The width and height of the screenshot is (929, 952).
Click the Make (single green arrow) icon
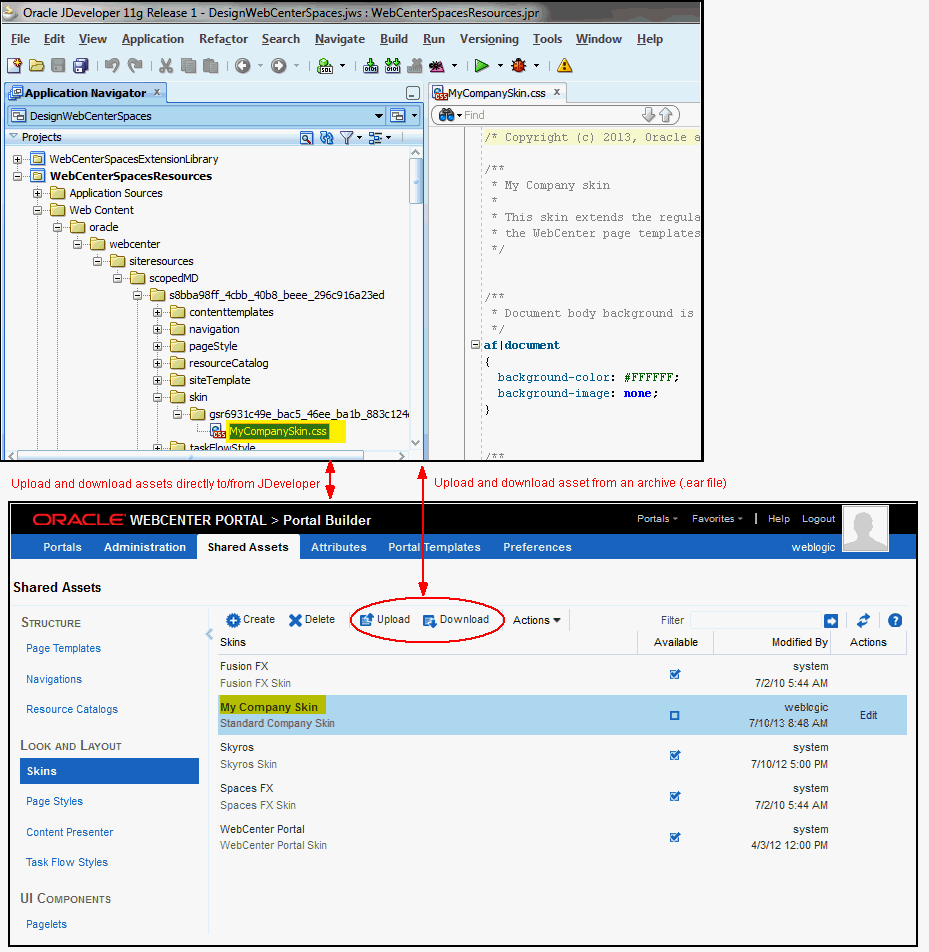[x=370, y=66]
